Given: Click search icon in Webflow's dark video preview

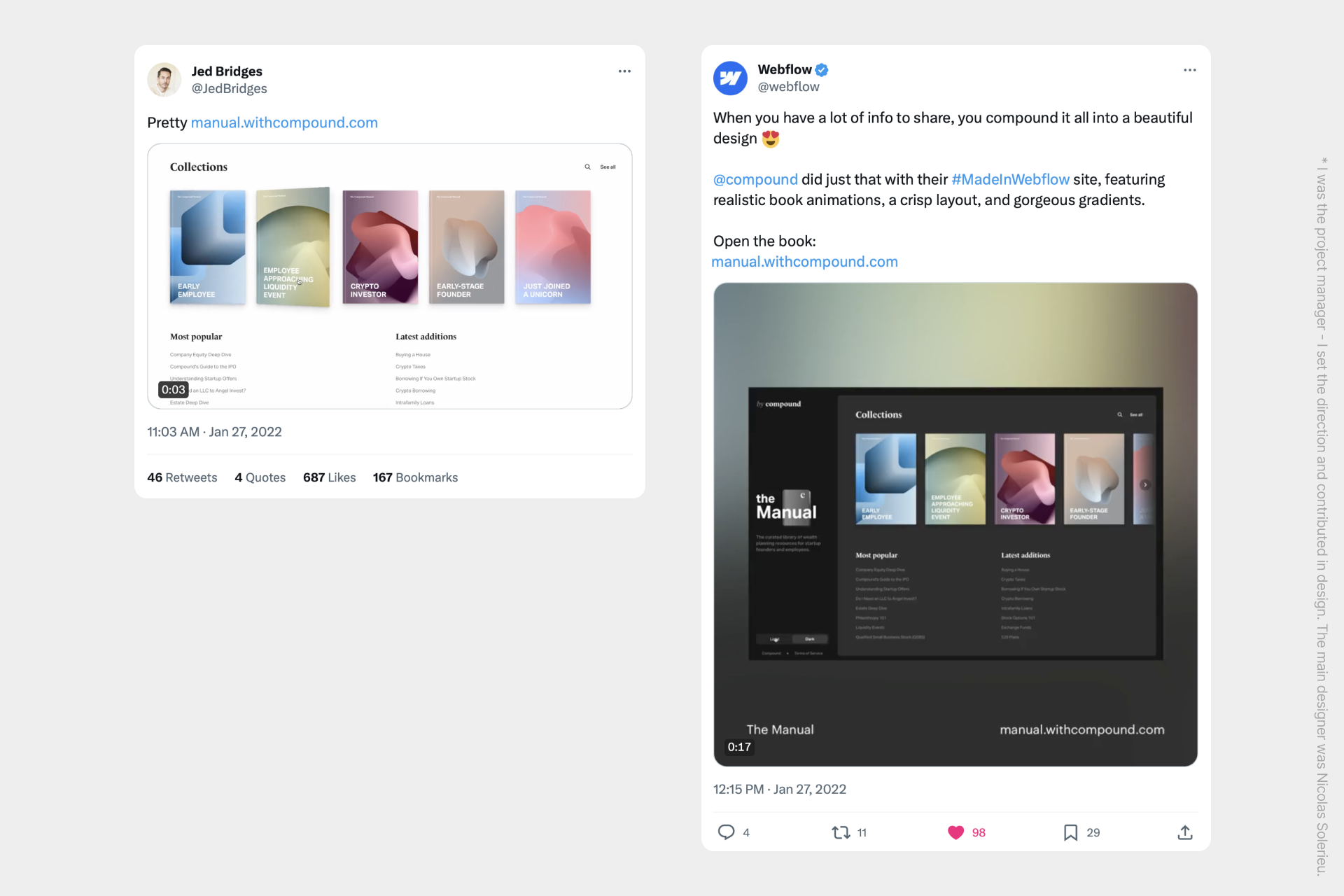Looking at the screenshot, I should click(x=1119, y=414).
